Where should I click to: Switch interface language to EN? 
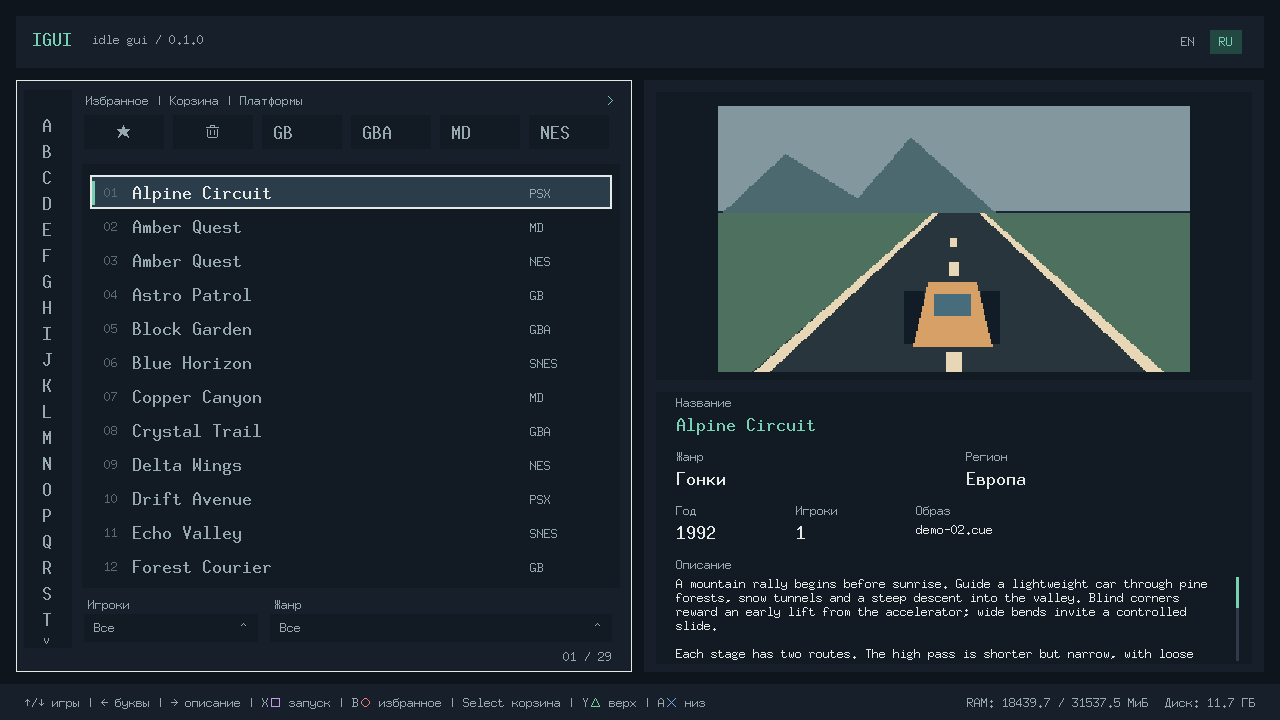coord(1187,42)
